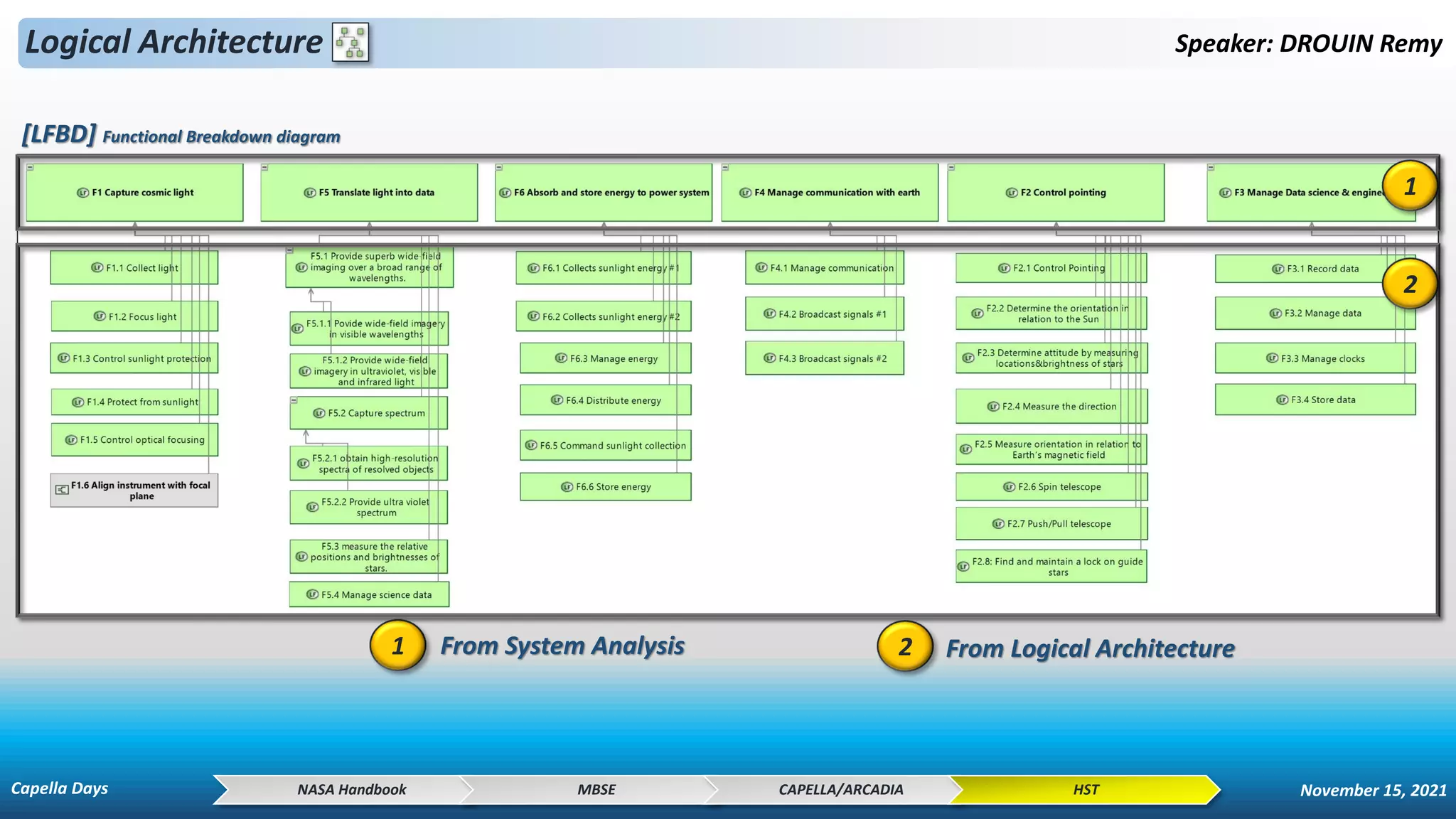
Task: Select the F2.8 Find and maintain lock on guide stars box
Action: click(1051, 567)
